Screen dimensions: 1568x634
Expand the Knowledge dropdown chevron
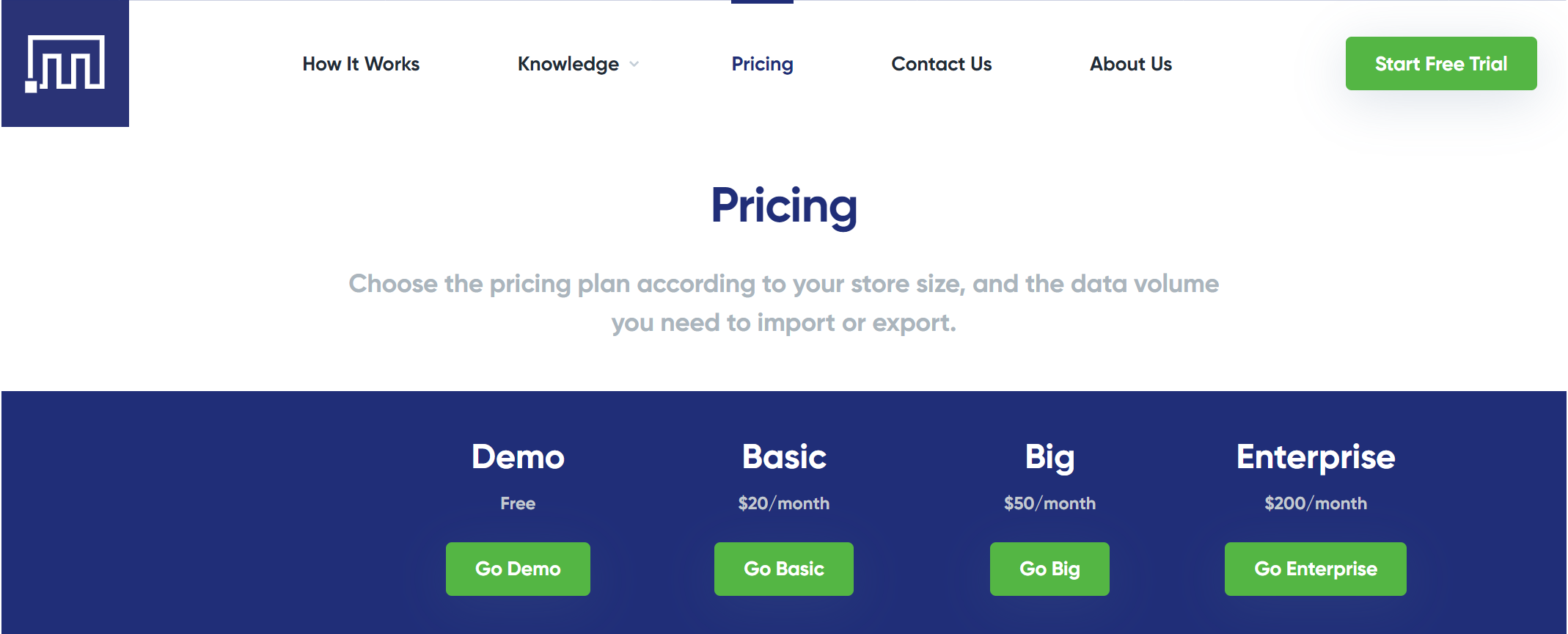pos(634,64)
